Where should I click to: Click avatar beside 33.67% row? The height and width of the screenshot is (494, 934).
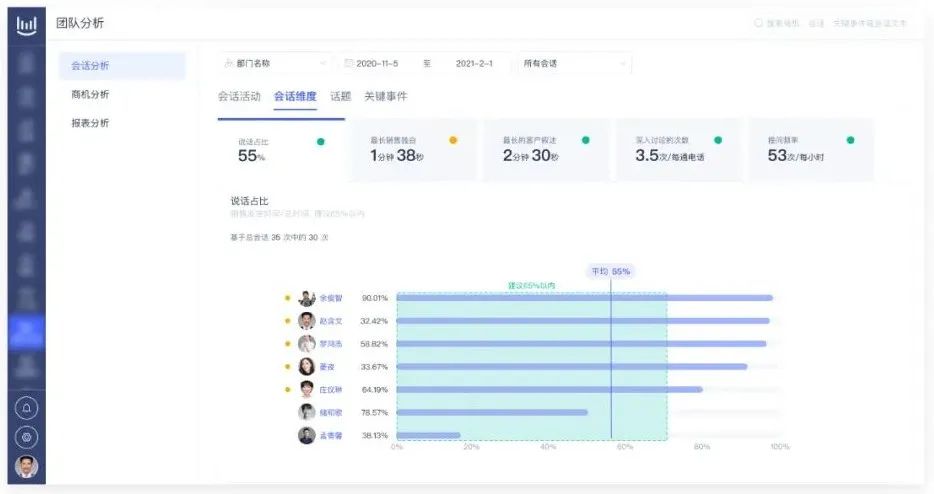click(307, 366)
